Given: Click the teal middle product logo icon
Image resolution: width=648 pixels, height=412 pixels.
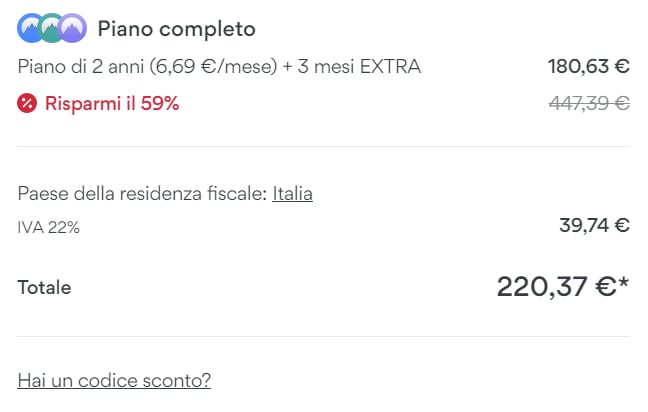Looking at the screenshot, I should tap(51, 29).
